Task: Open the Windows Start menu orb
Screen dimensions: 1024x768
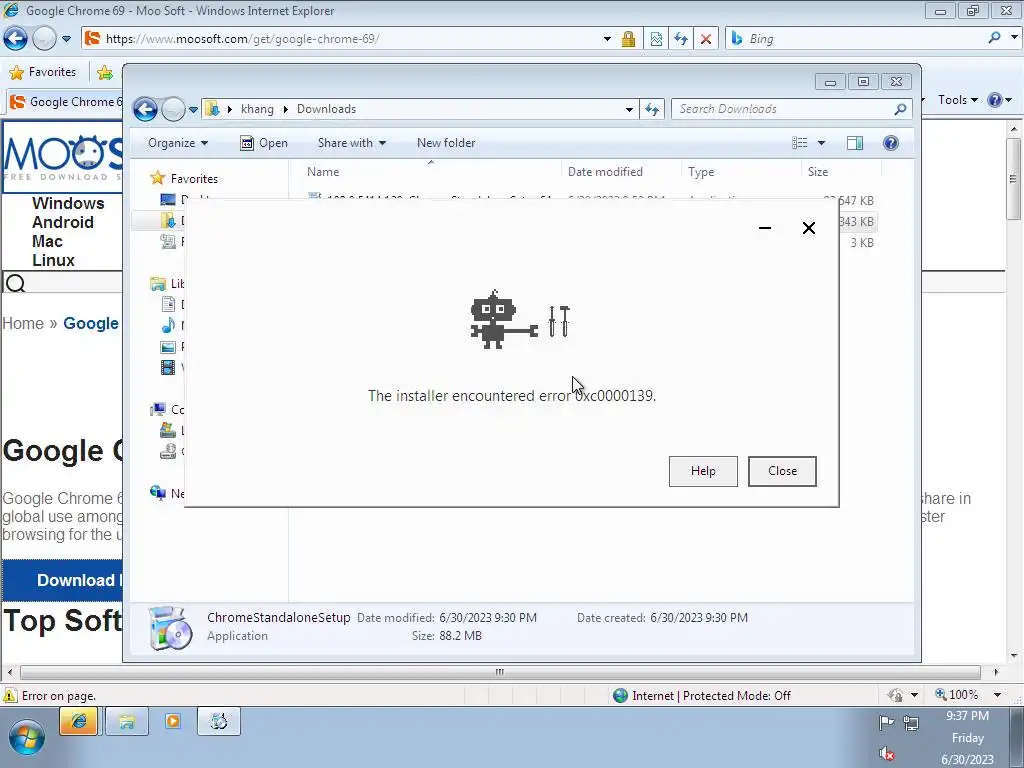Action: 27,737
